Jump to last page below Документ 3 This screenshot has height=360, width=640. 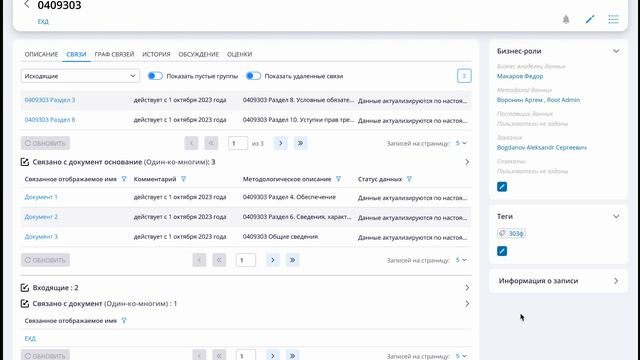point(293,260)
